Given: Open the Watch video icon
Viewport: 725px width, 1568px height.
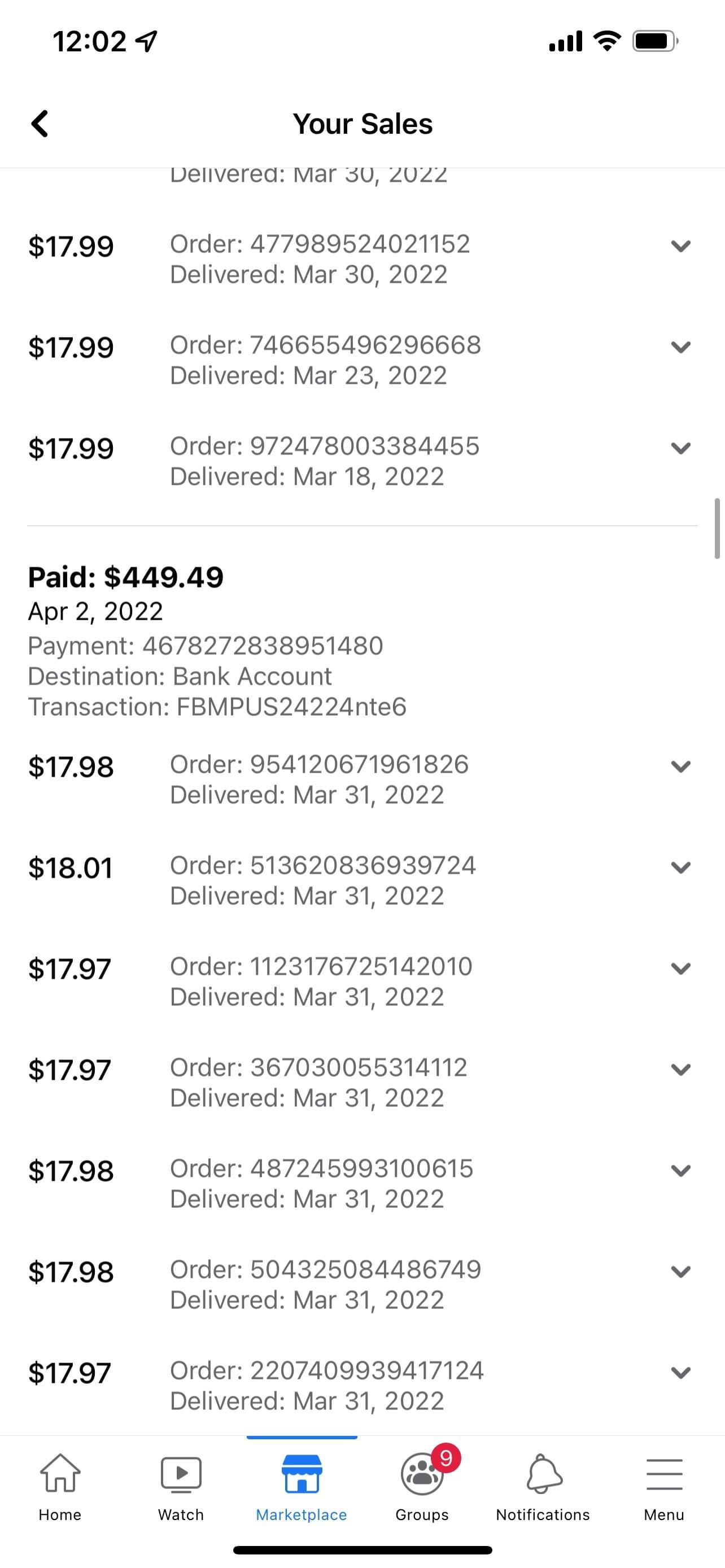Looking at the screenshot, I should pyautogui.click(x=181, y=1474).
